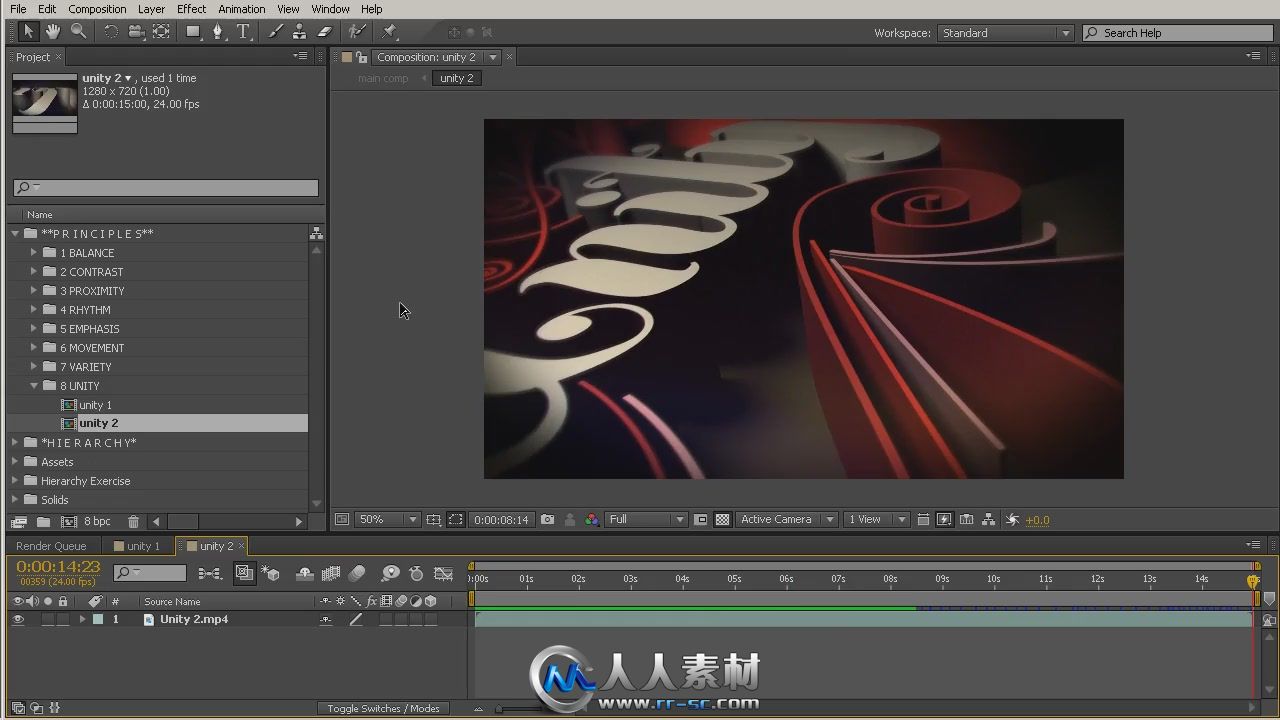Select the Pan Behind anchor point tool
Image resolution: width=1280 pixels, height=720 pixels.
coord(161,32)
